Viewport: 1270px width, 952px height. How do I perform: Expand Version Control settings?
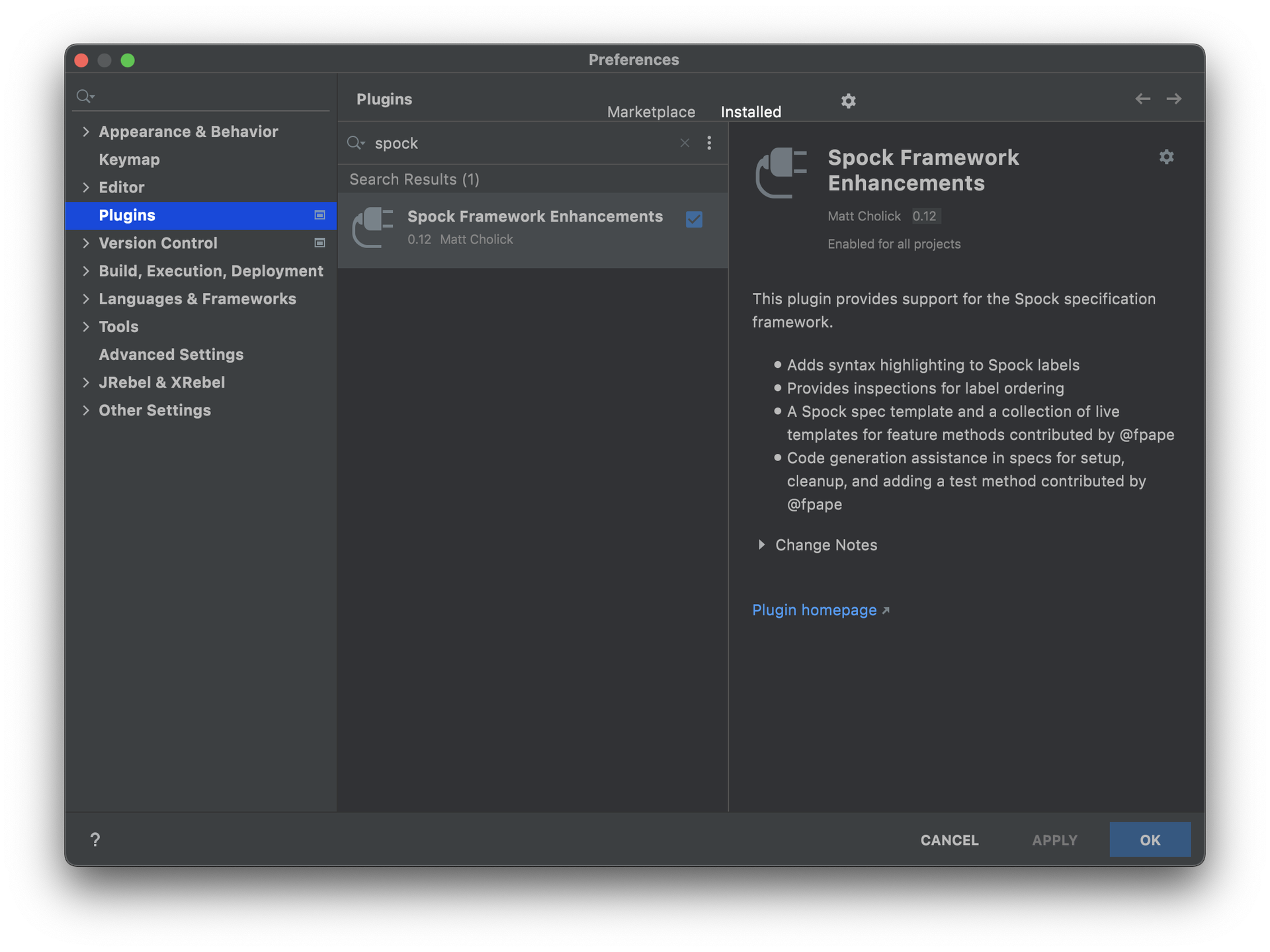(85, 243)
